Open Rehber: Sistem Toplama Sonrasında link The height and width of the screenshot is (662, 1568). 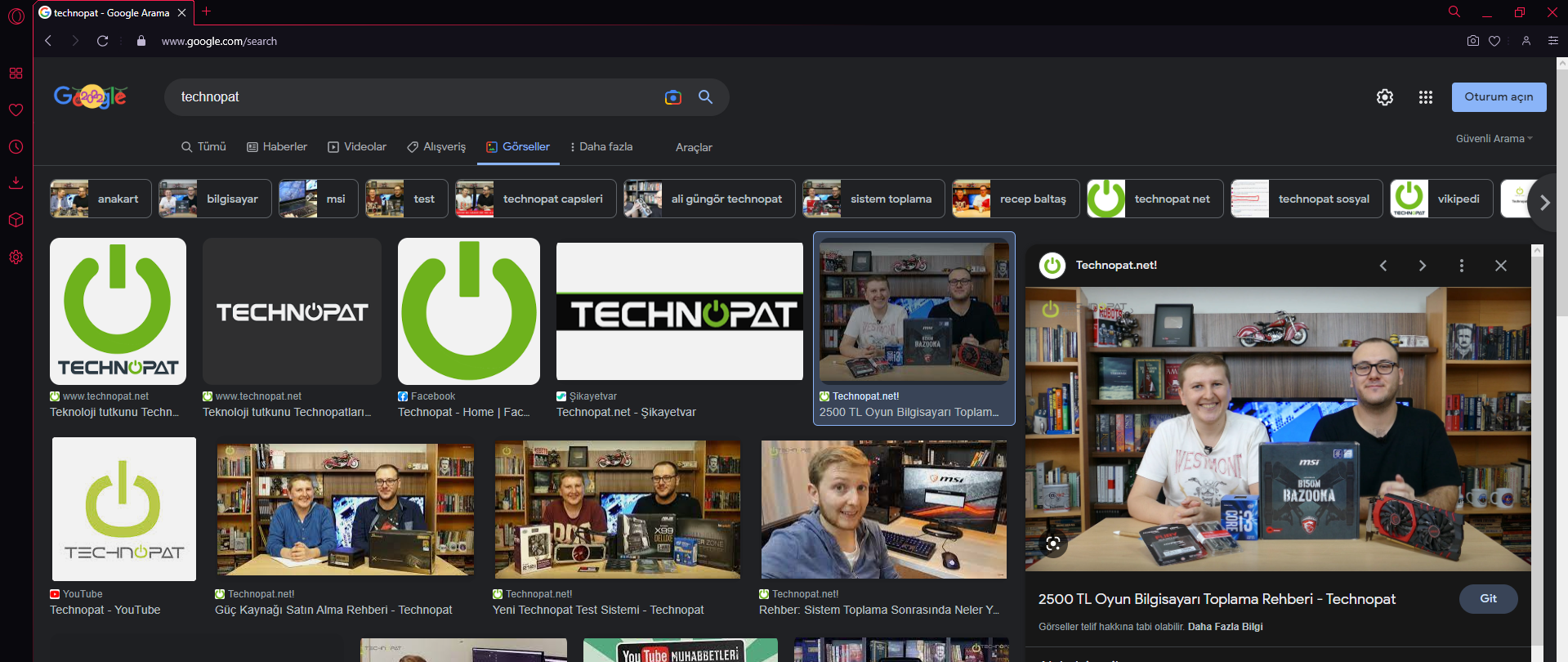879,611
